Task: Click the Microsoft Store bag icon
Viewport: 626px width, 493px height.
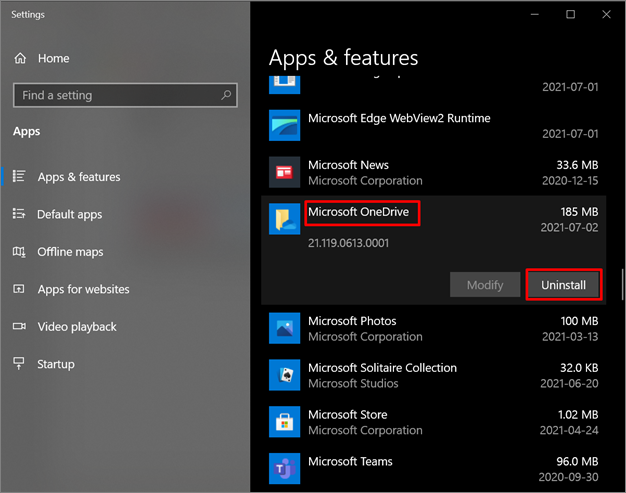Action: (x=285, y=422)
